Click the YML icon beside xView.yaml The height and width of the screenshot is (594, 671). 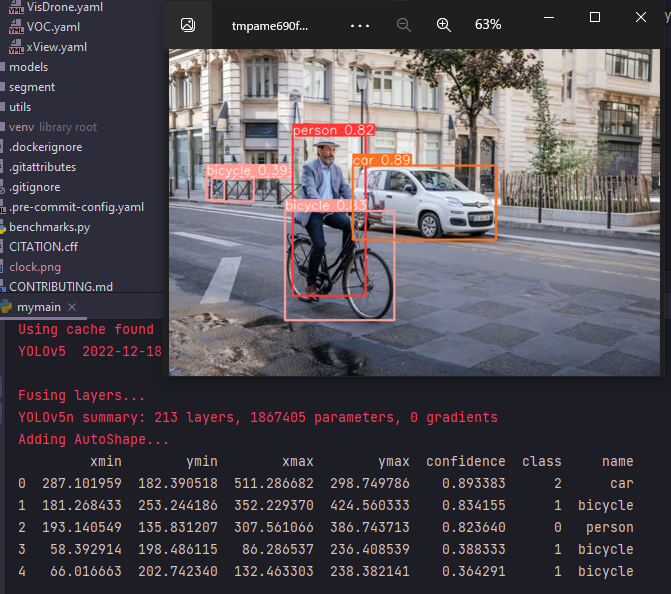tap(16, 47)
